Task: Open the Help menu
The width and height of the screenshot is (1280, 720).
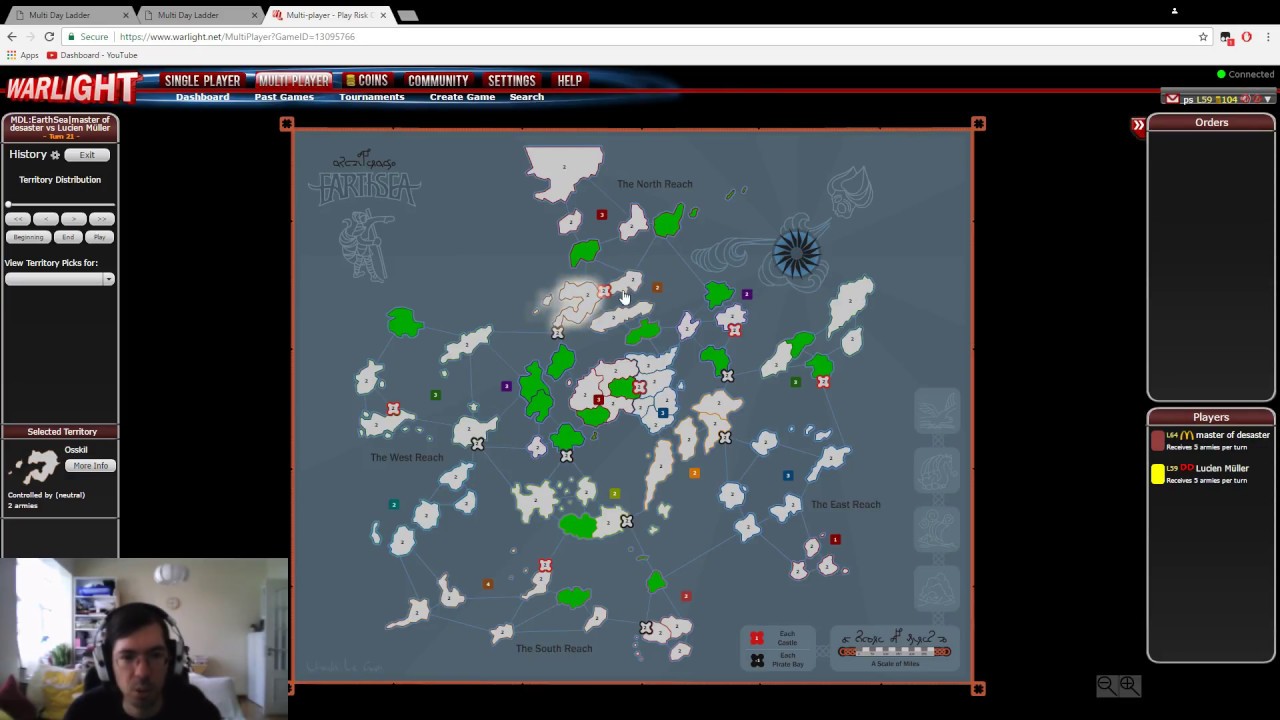Action: 569,80
